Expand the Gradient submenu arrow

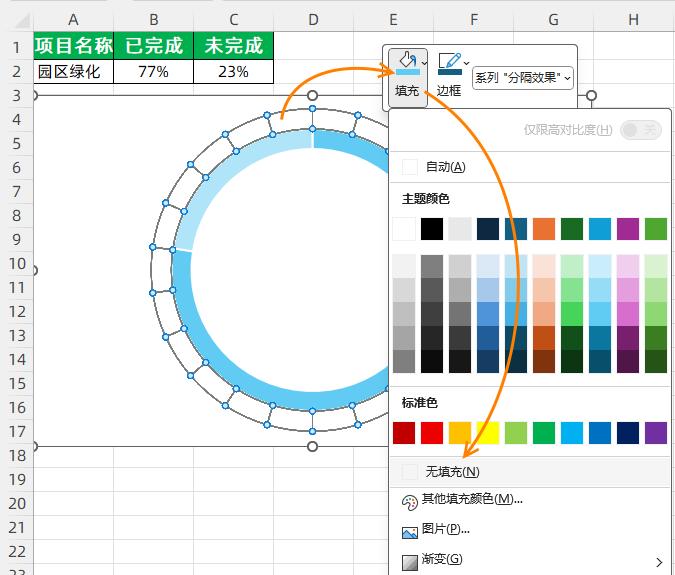tap(658, 561)
